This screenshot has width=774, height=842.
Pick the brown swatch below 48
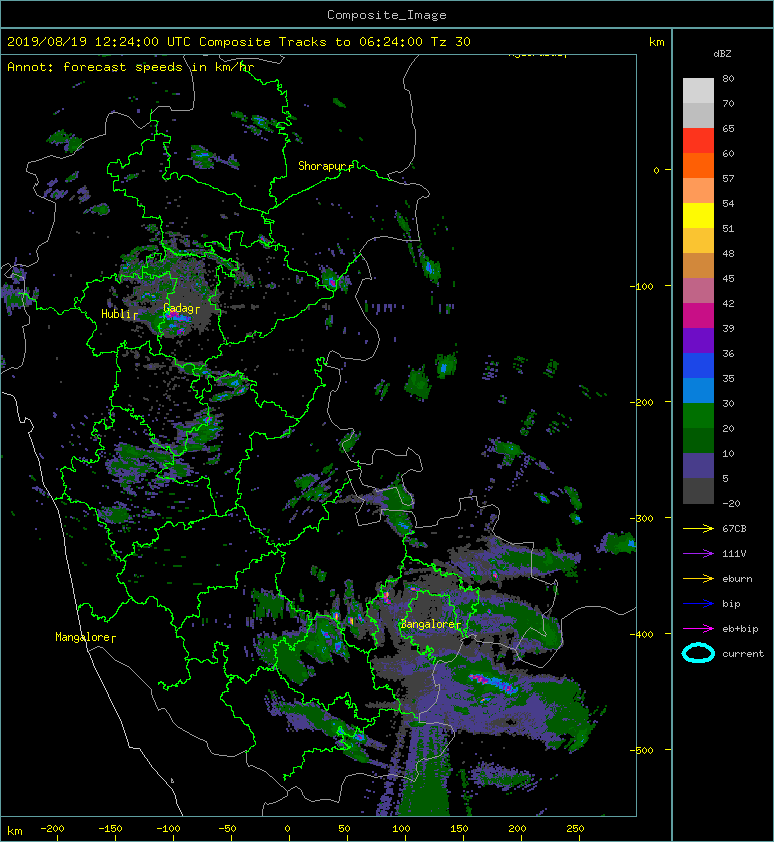click(x=698, y=265)
